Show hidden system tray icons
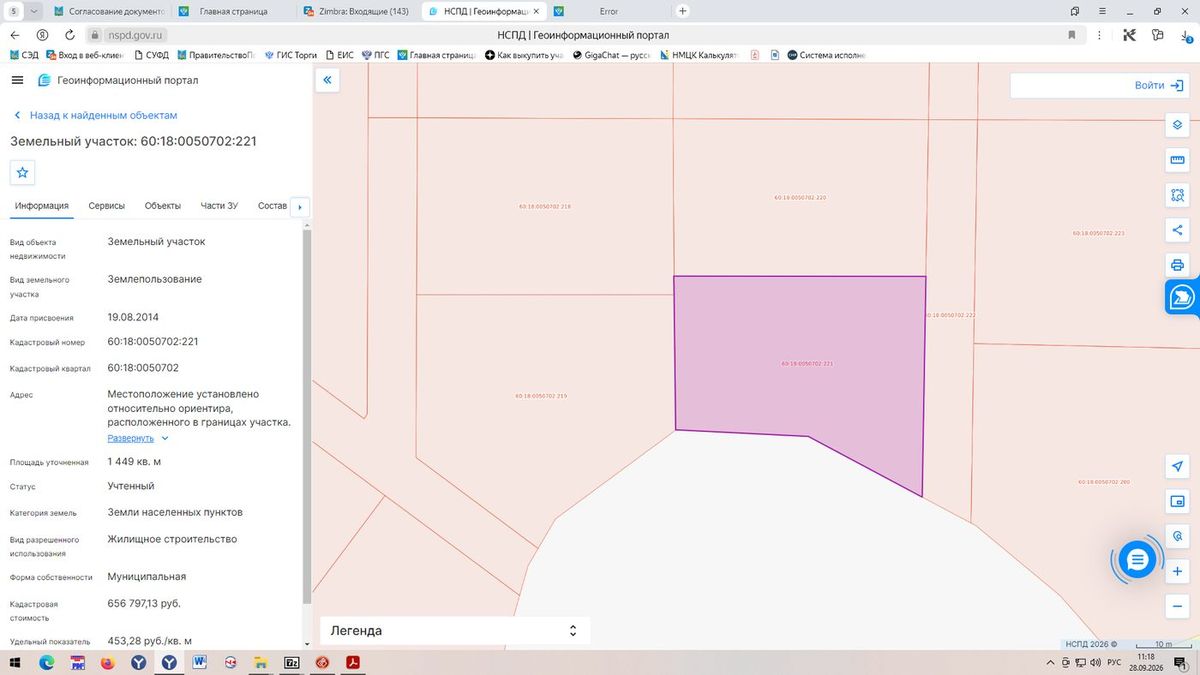This screenshot has width=1200, height=675. pos(1049,663)
